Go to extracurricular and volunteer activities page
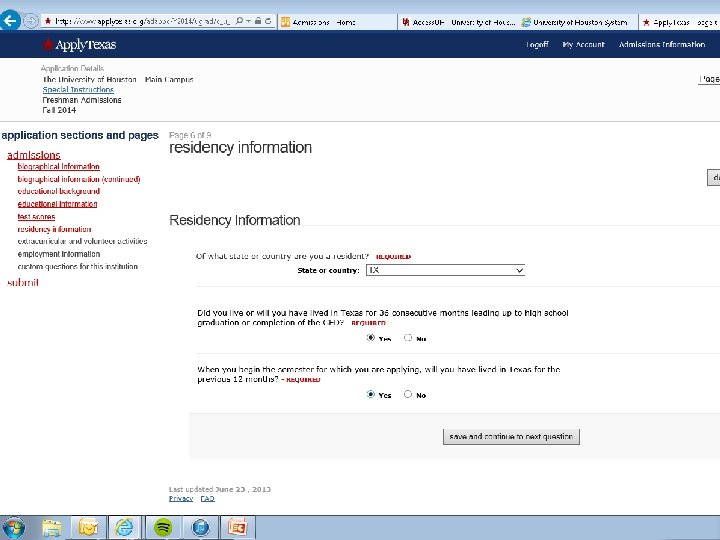 [x=82, y=241]
